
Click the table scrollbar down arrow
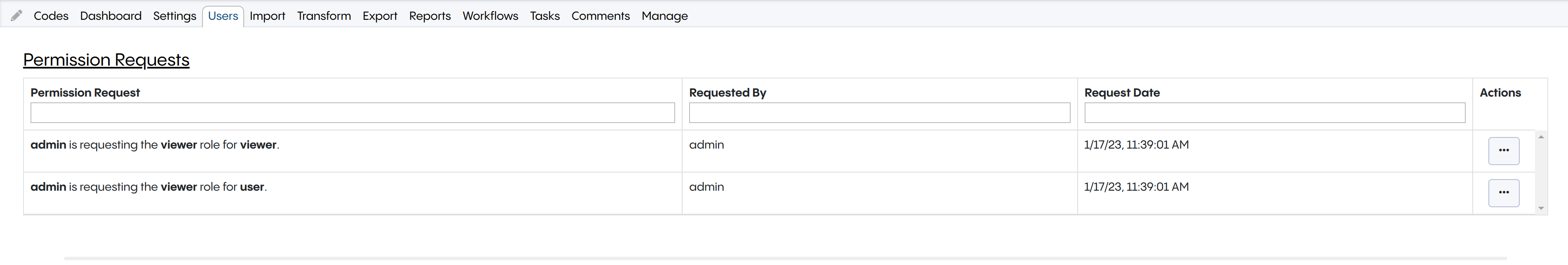(1541, 208)
